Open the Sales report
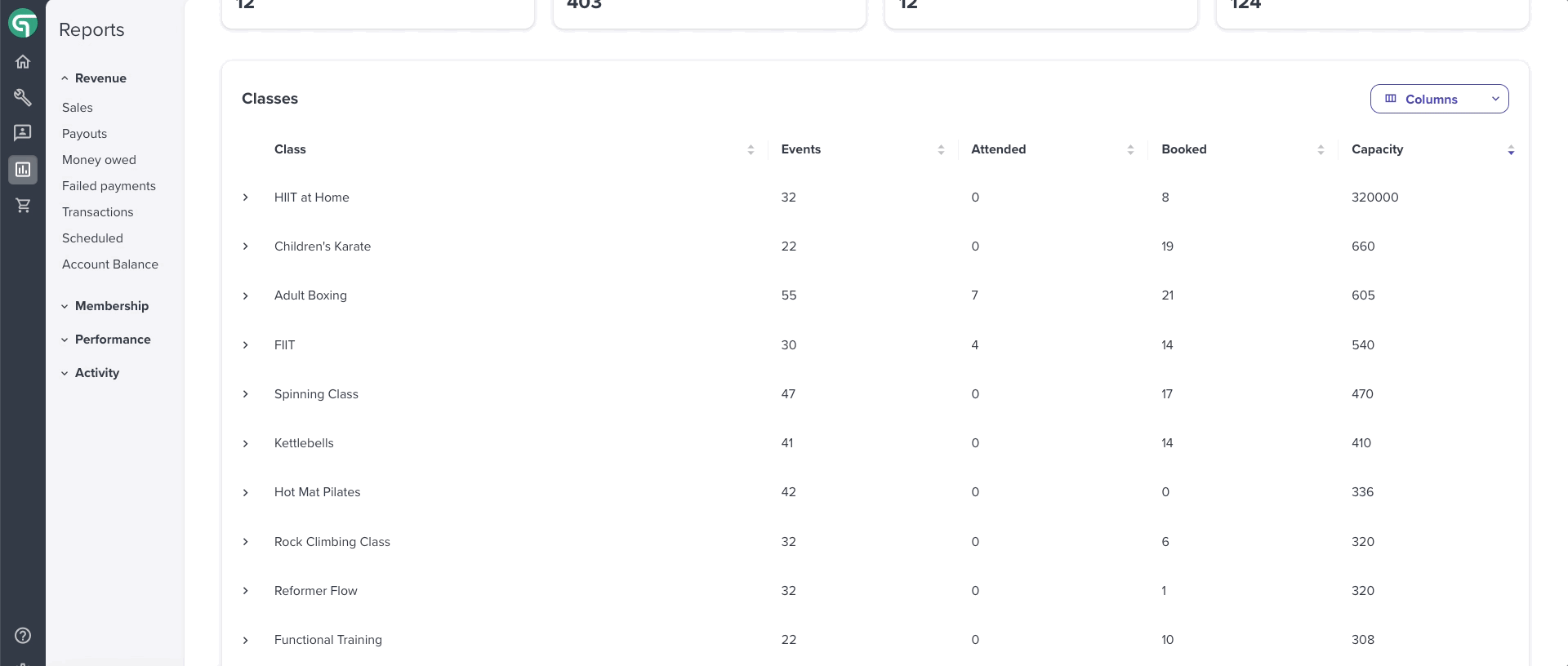This screenshot has width=1568, height=666. [x=78, y=108]
